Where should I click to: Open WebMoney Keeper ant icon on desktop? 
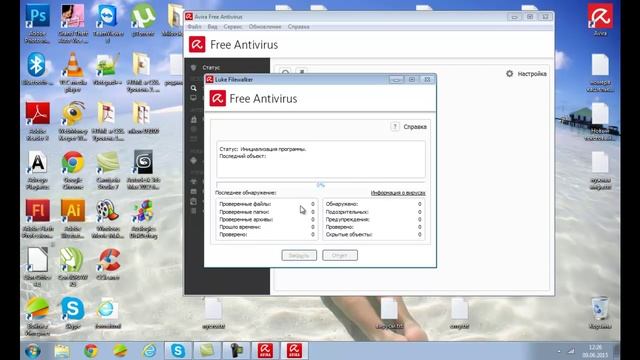[x=73, y=121]
